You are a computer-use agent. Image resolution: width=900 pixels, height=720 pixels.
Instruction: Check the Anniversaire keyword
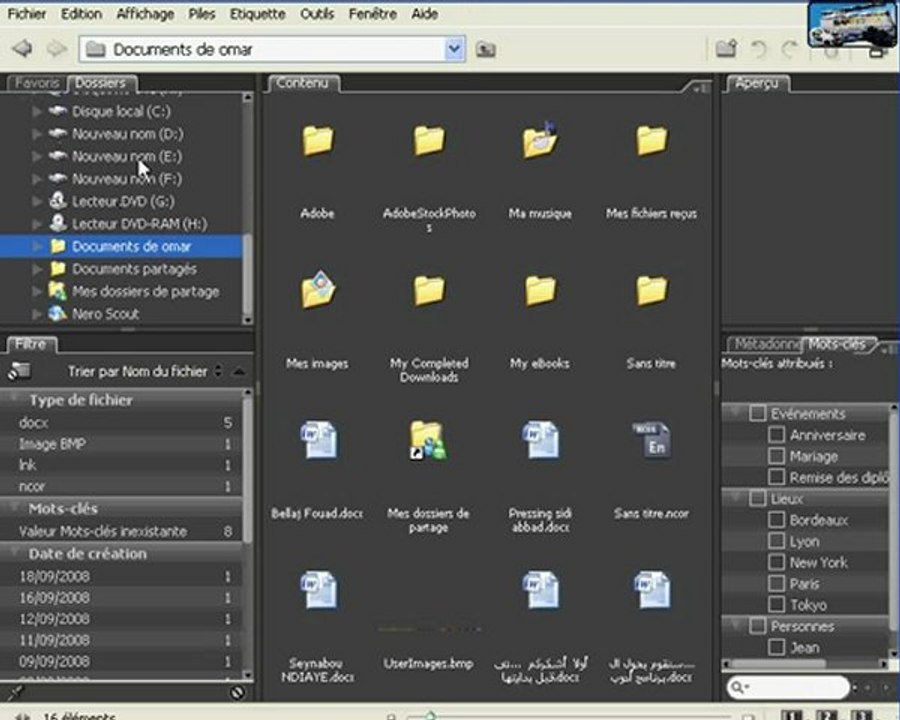777,435
